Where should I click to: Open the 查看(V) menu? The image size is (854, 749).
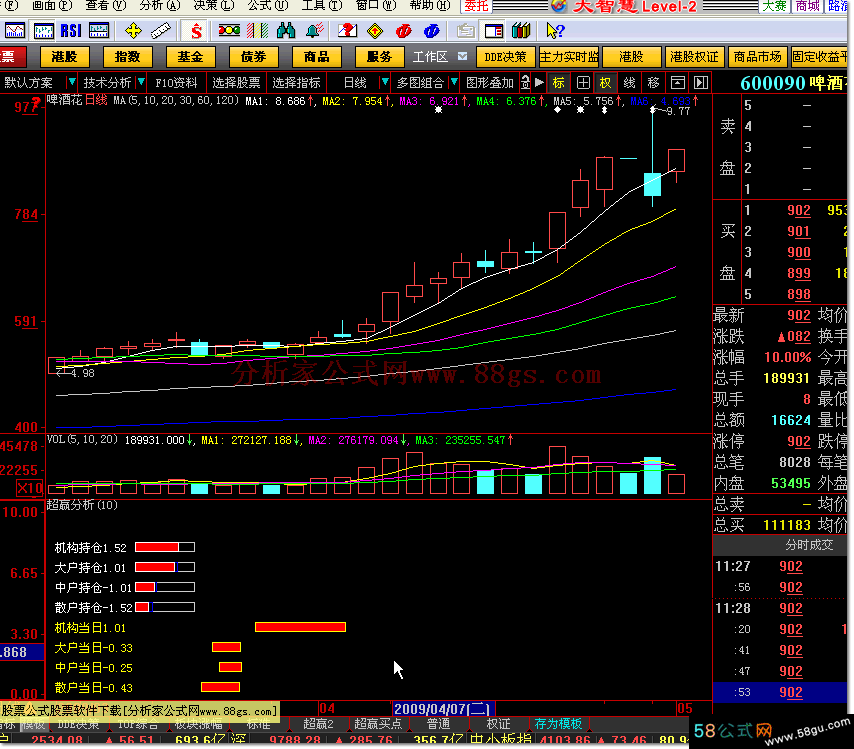coord(106,5)
